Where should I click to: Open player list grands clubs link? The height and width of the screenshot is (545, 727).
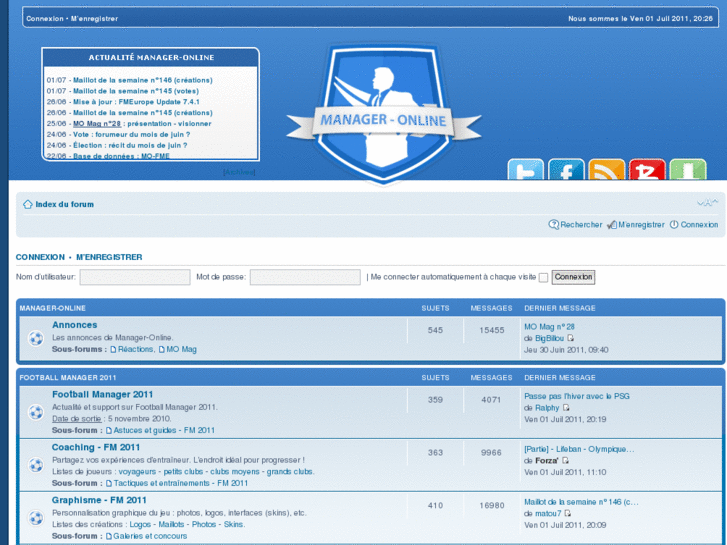290,472
